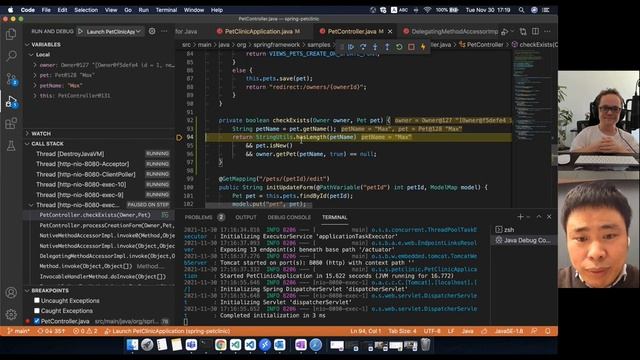Click Tab Size: 4 in status bar
Viewport: 640px width, 360px height.
402,331
